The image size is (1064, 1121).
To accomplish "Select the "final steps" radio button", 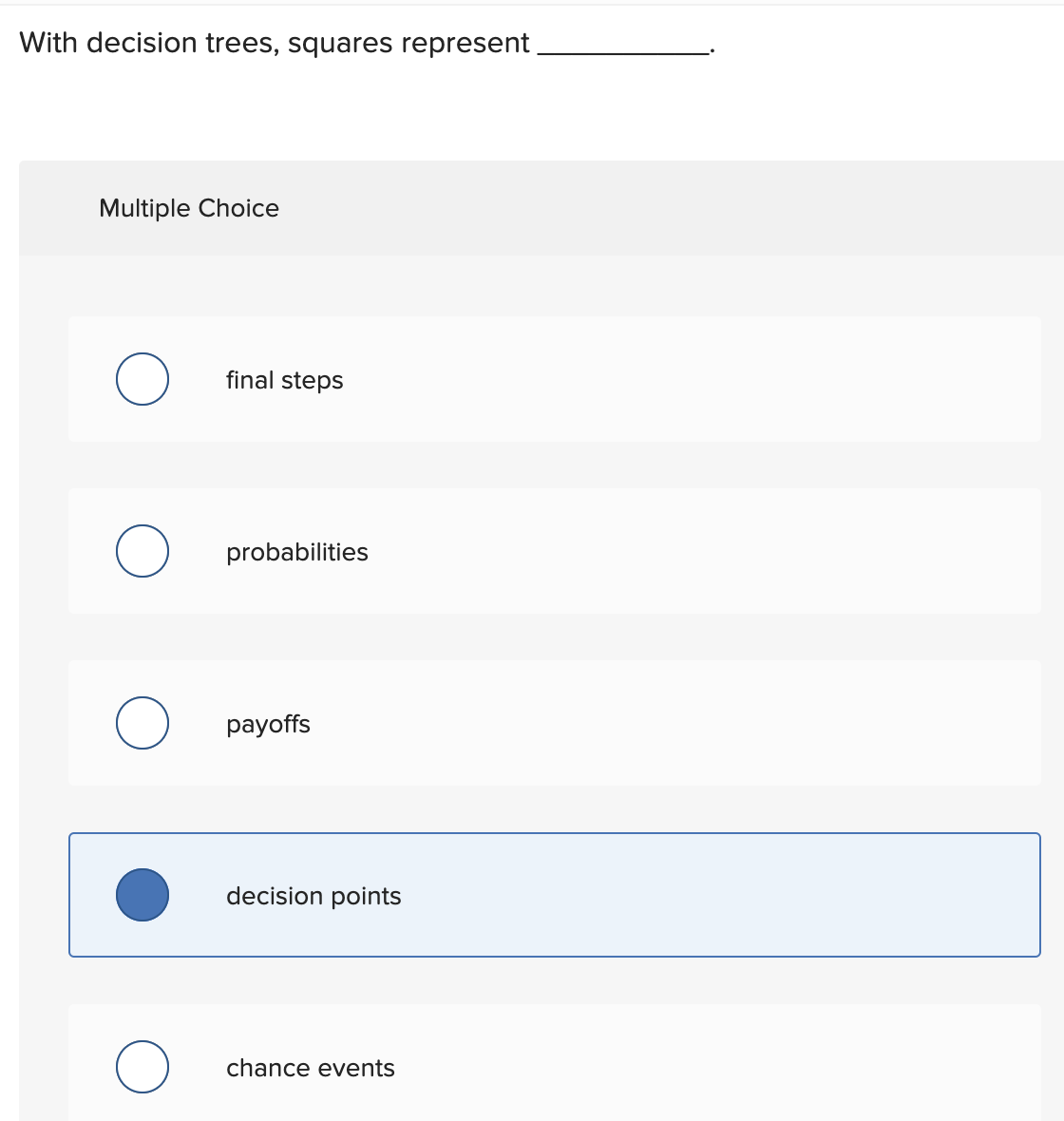I will pyautogui.click(x=142, y=378).
